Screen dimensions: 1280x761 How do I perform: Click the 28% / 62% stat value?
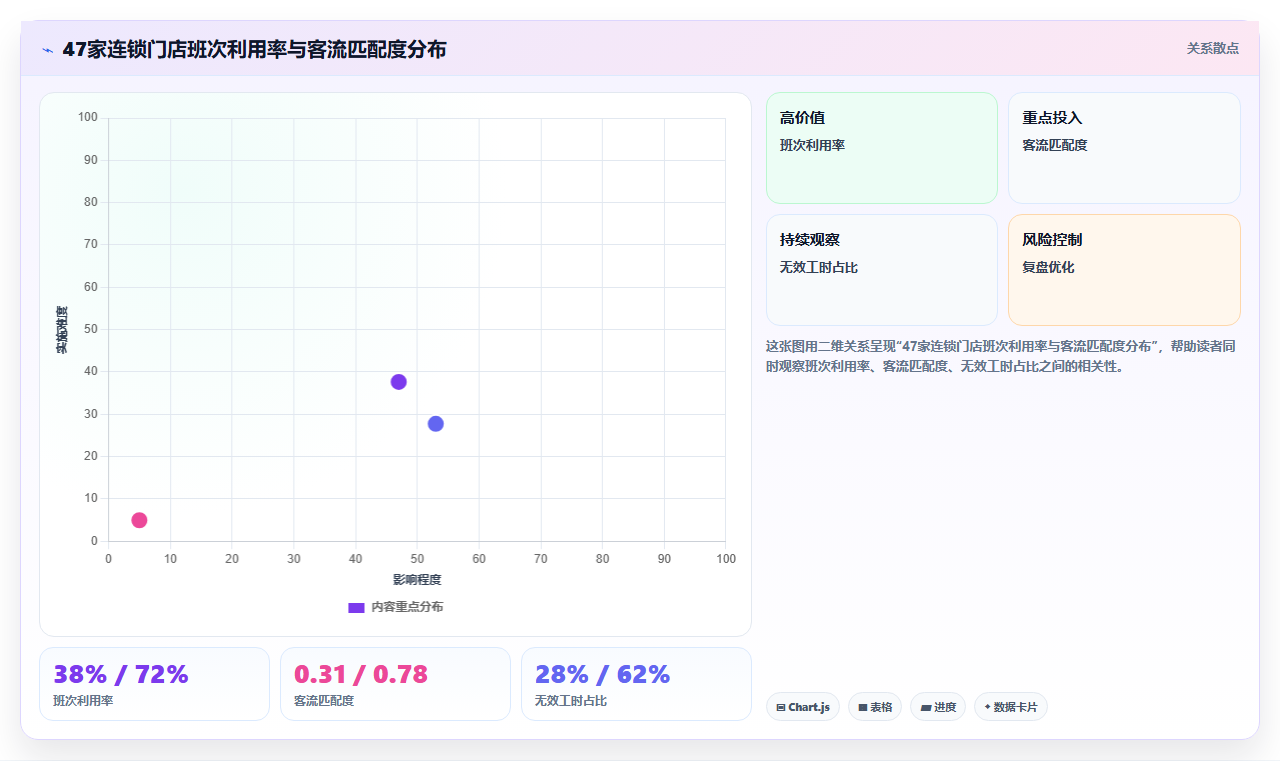pos(602,675)
